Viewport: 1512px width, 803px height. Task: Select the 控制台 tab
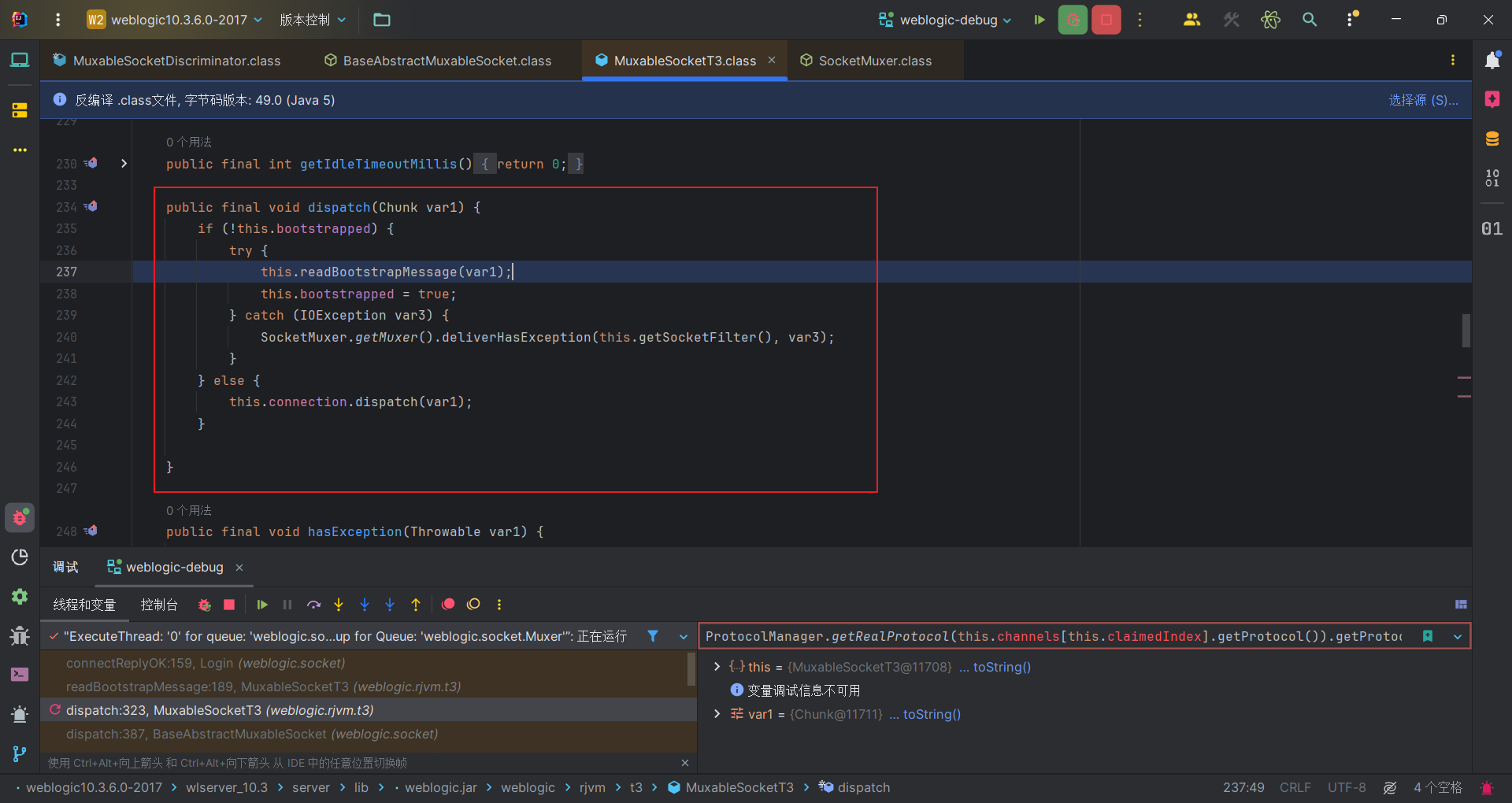[159, 605]
